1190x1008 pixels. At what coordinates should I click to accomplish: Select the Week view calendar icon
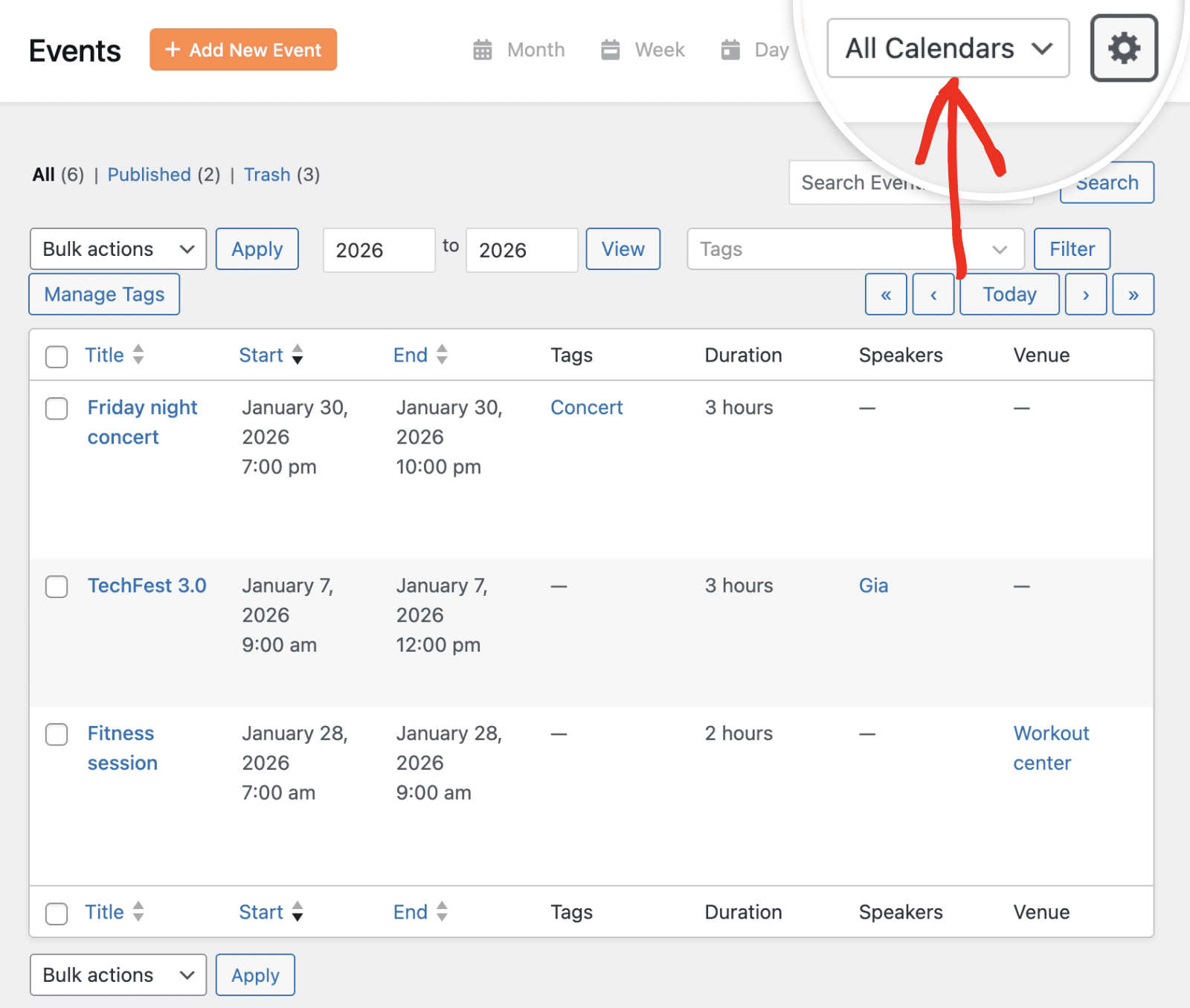pos(610,49)
